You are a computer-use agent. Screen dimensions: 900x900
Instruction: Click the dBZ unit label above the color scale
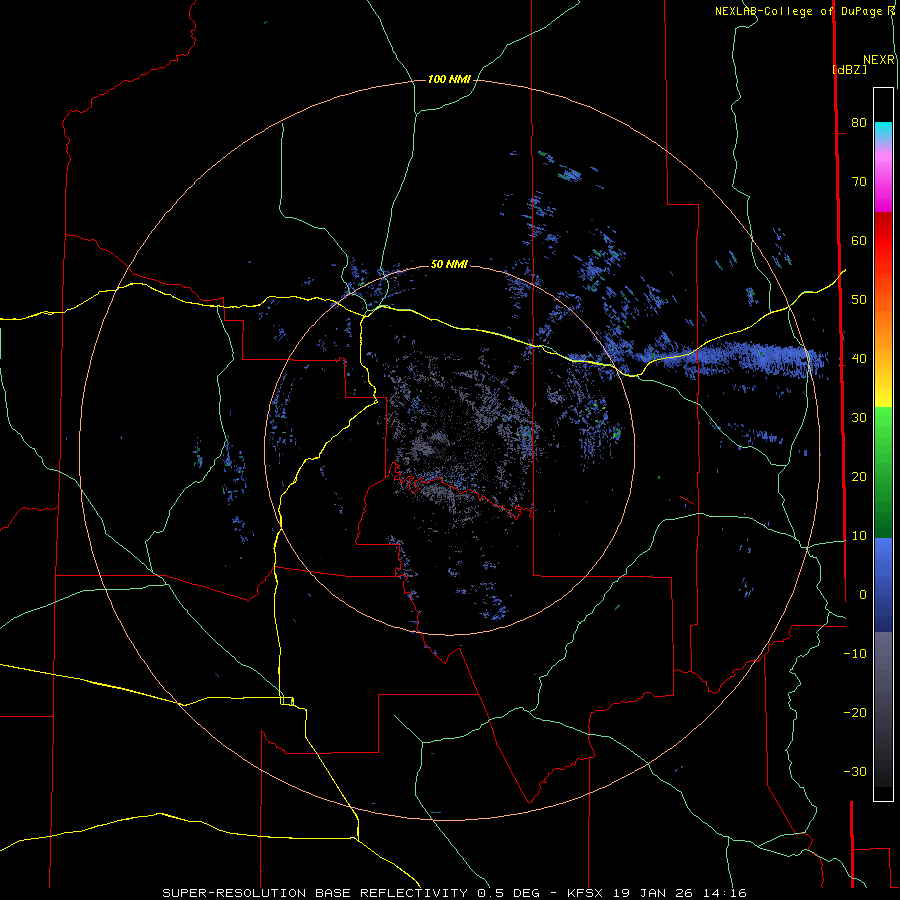849,69
